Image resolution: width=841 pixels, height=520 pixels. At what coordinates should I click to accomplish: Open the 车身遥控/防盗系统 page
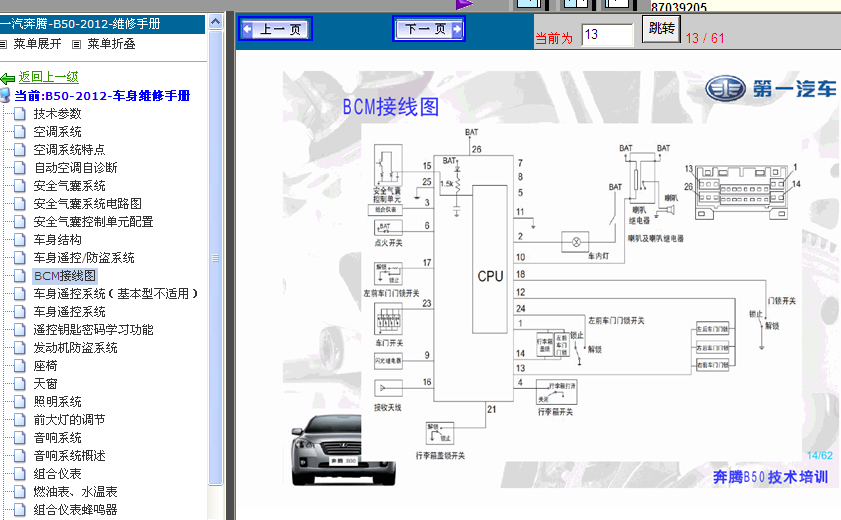84,258
